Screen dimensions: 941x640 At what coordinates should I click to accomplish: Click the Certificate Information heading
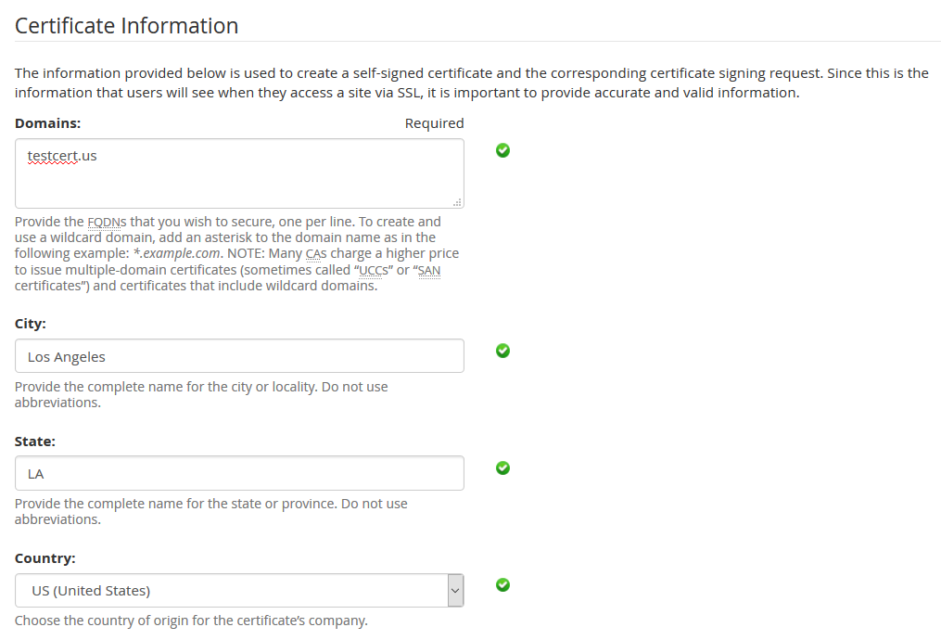point(127,26)
